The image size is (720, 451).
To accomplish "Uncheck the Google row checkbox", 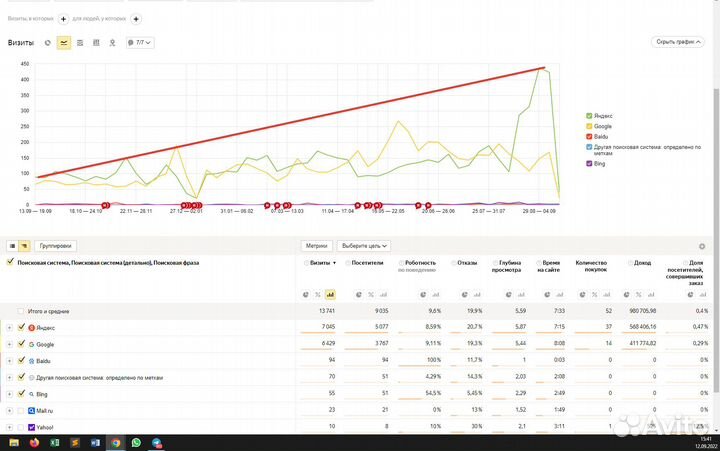I will 21,344.
